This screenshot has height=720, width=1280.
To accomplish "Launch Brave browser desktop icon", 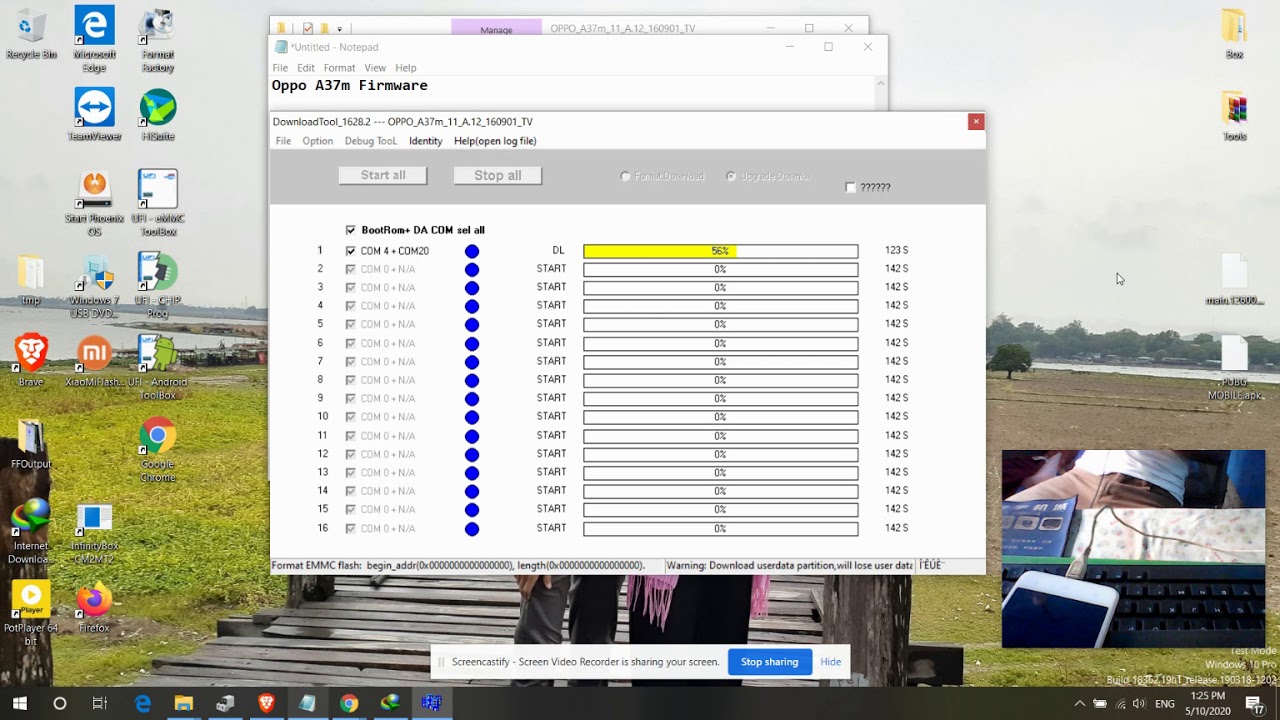I will click(31, 360).
